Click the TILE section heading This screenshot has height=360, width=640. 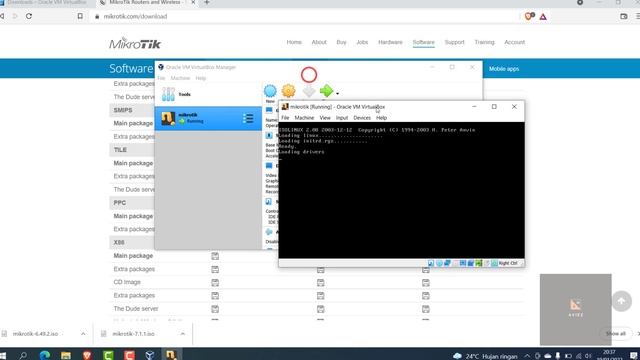(120, 150)
